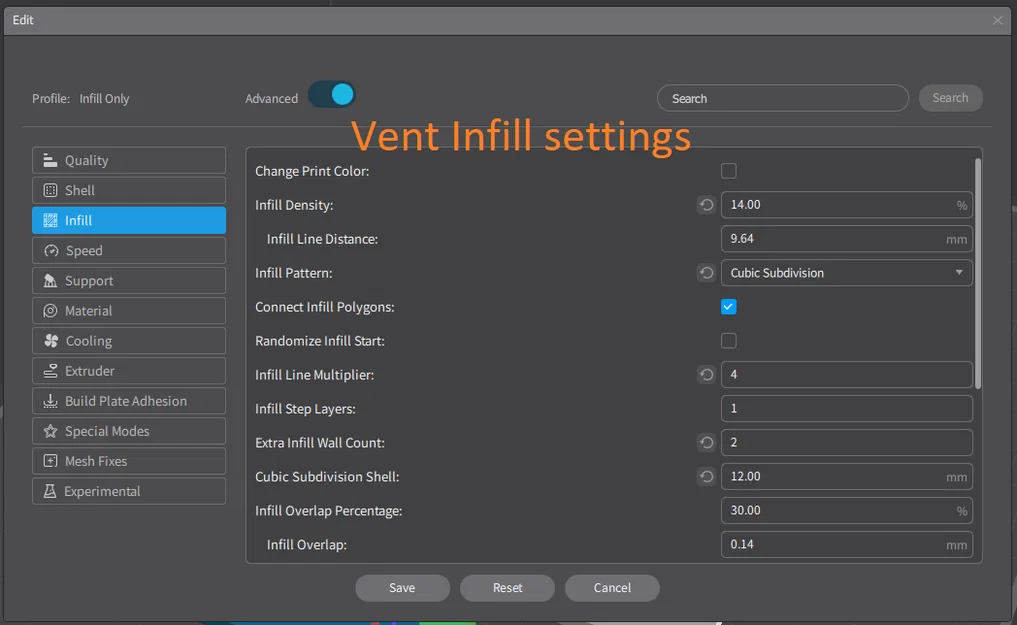Revert Cubic Subdivision Shell value
The width and height of the screenshot is (1017, 625).
pyautogui.click(x=706, y=477)
